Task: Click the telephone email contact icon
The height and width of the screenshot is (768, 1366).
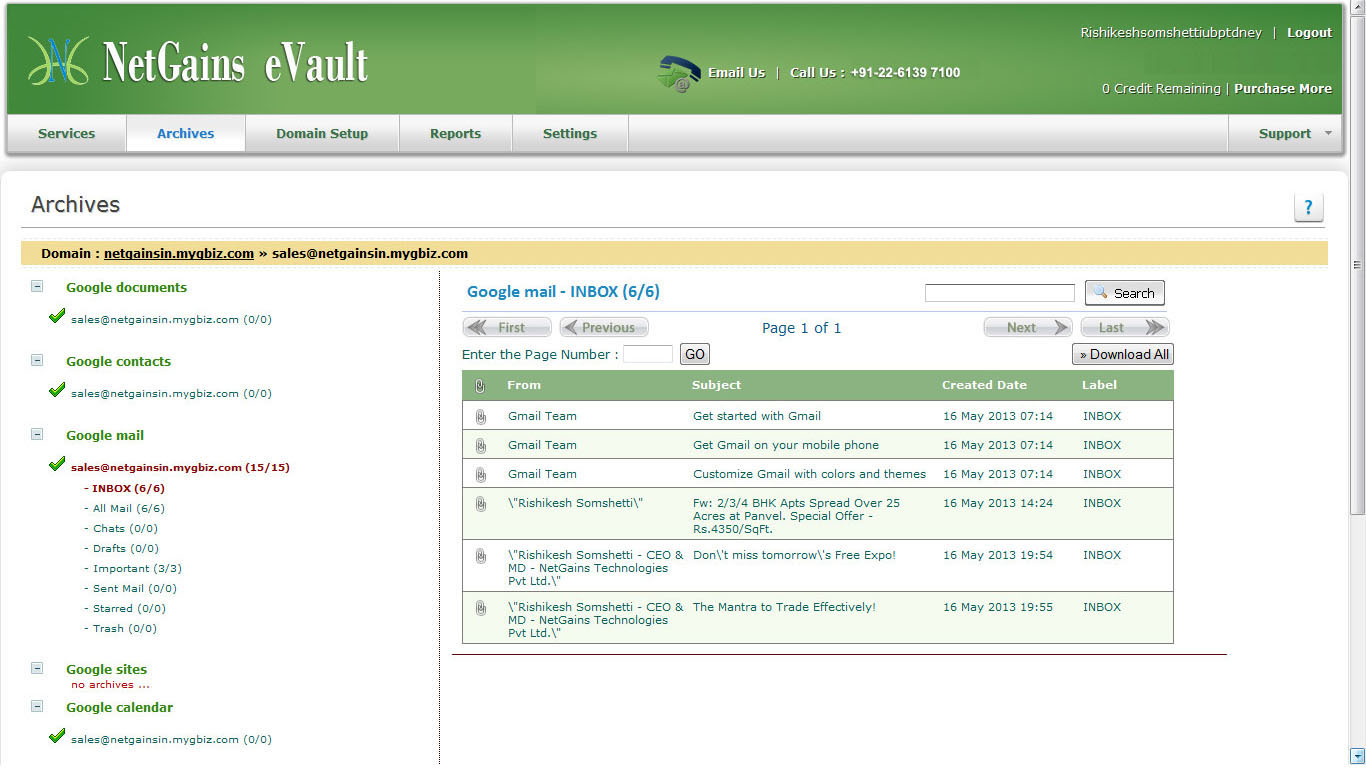Action: pyautogui.click(x=679, y=74)
